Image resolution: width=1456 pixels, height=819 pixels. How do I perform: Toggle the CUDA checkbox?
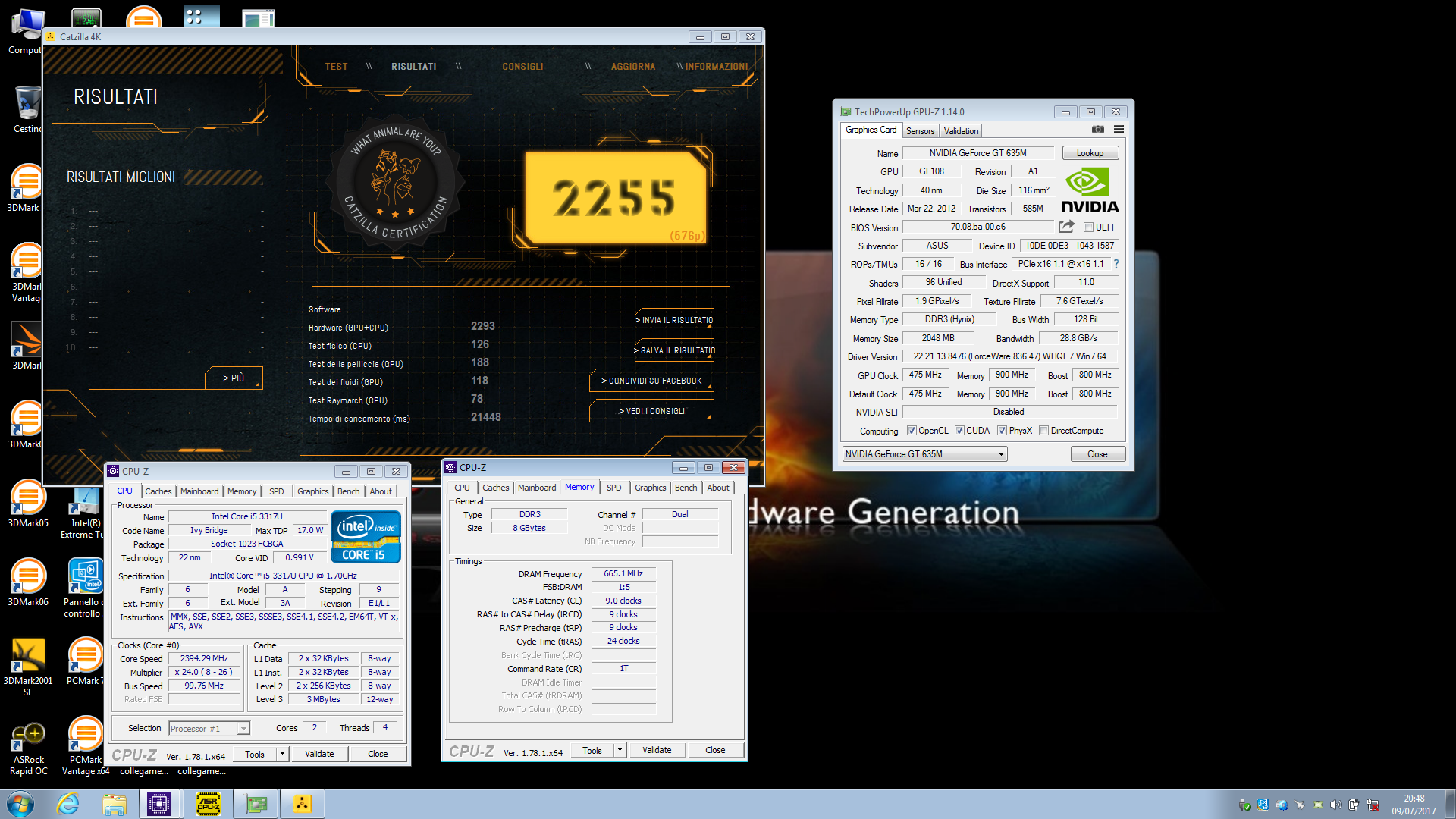(959, 431)
